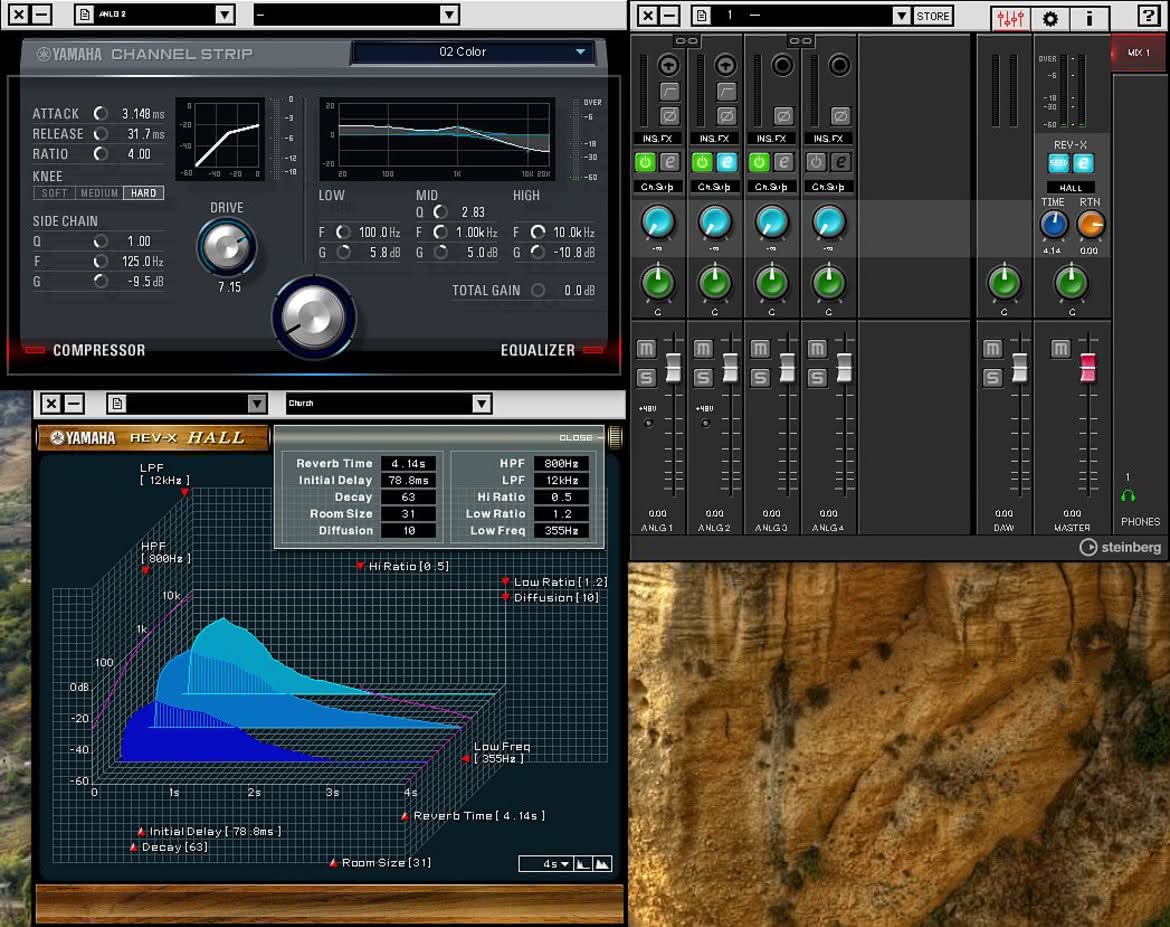Image resolution: width=1170 pixels, height=927 pixels.
Task: Toggle high-pass filter on ANLG 2
Action: (x=725, y=92)
